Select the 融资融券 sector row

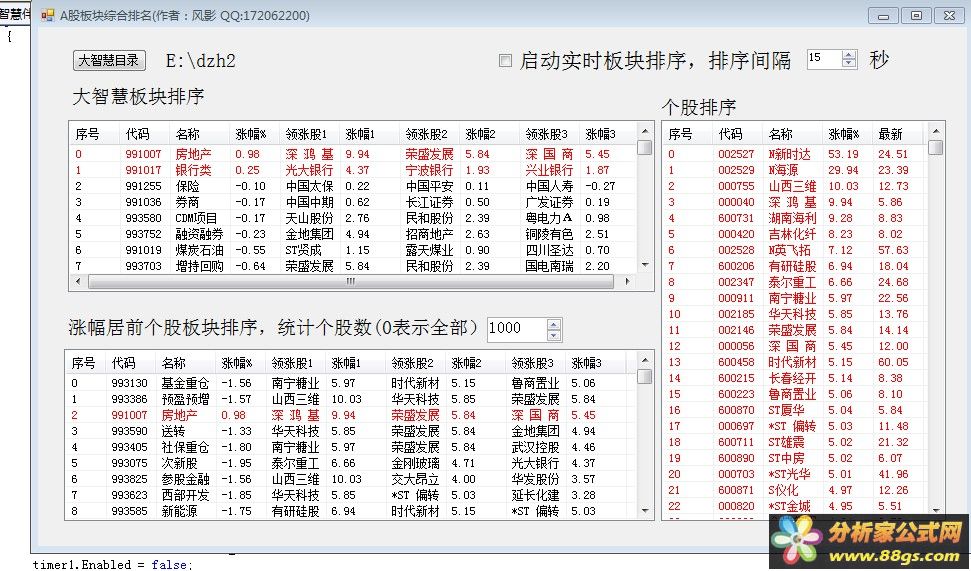coord(353,234)
